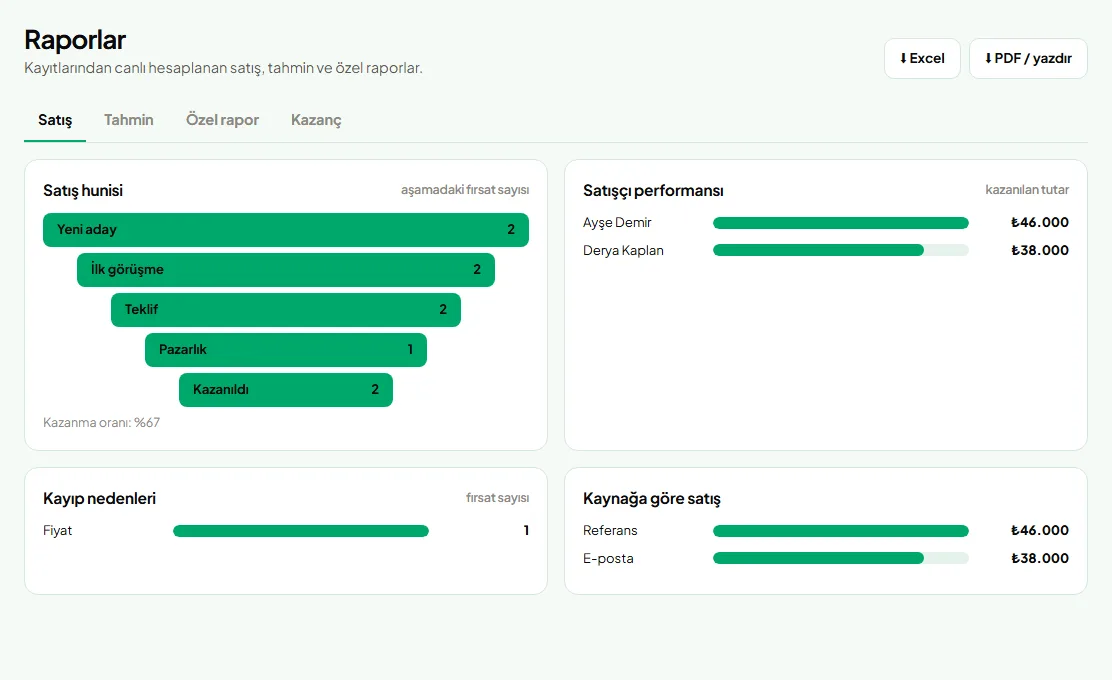This screenshot has height=680, width=1112.
Task: Go to the Kazanç tab
Action: 316,121
